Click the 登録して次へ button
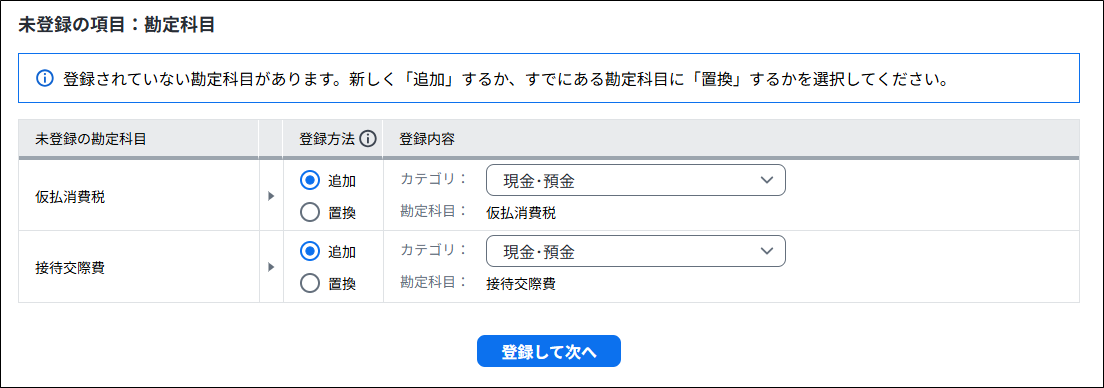Image resolution: width=1104 pixels, height=388 pixels. pyautogui.click(x=548, y=351)
